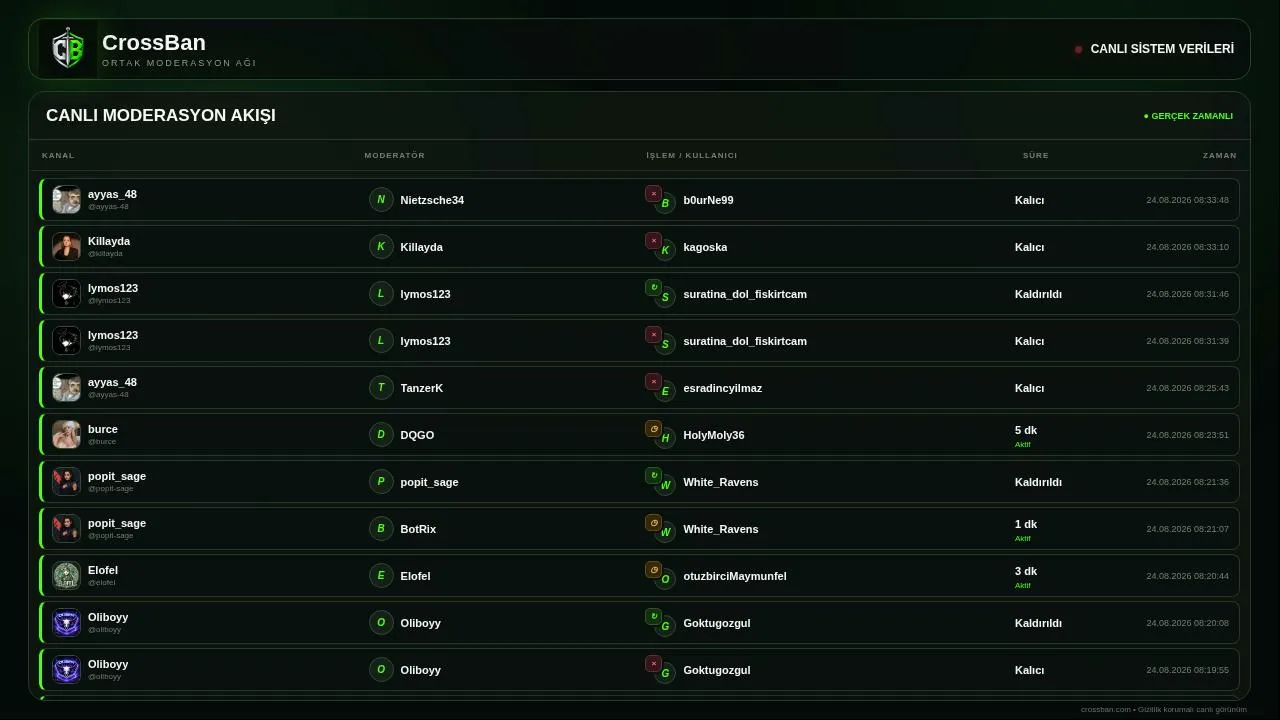Click the orange timeout icon beside HolyMoly36

(653, 429)
